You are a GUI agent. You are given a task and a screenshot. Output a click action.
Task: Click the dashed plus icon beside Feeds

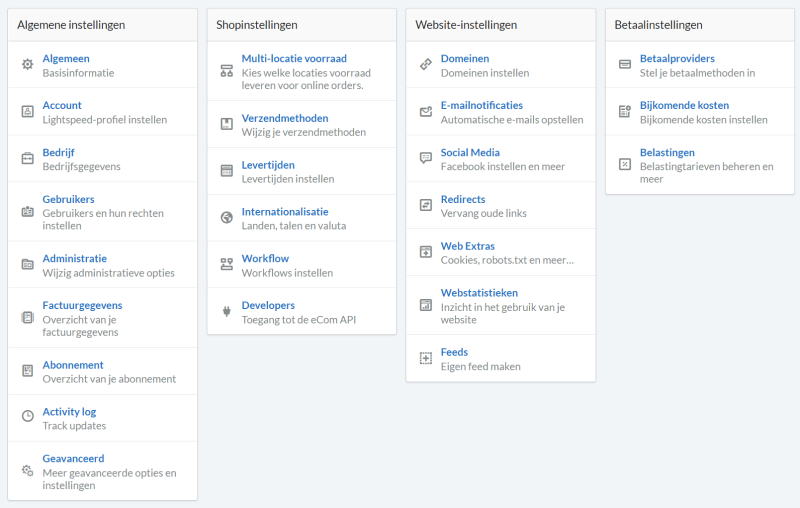[x=426, y=358]
